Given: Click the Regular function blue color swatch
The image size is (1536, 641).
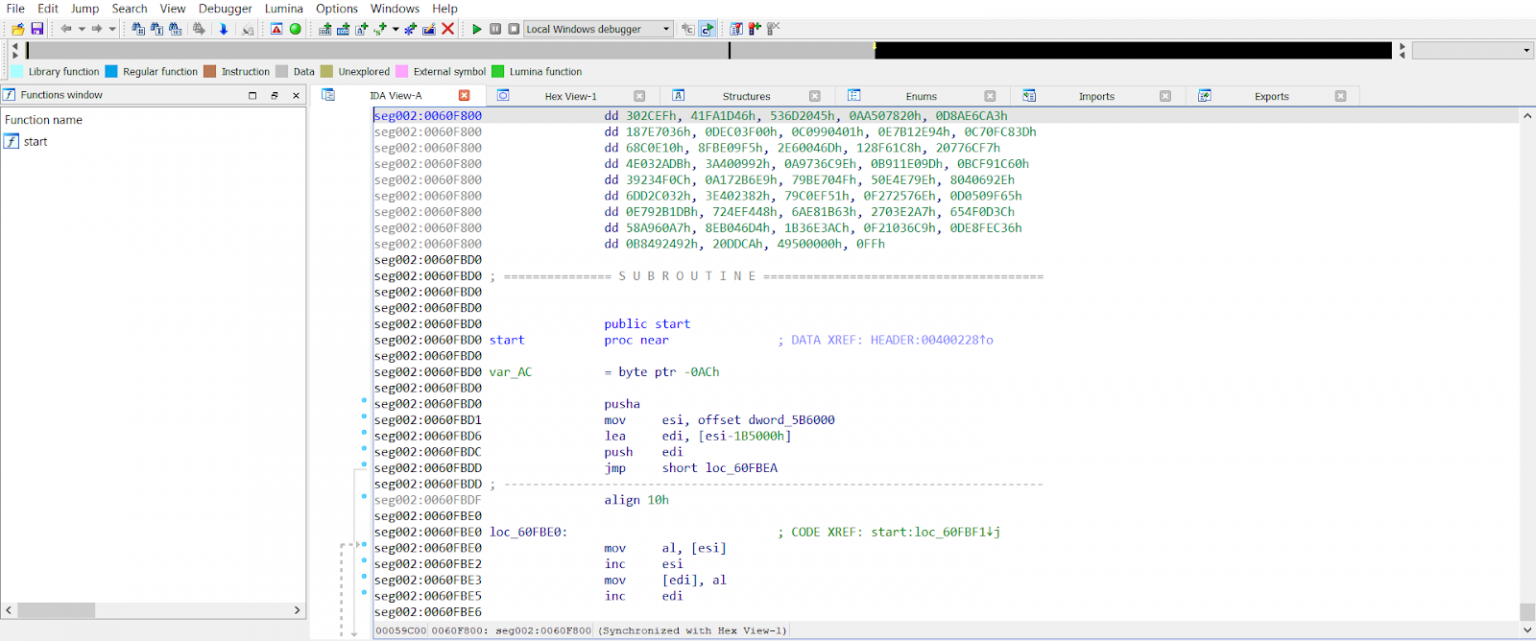Looking at the screenshot, I should click(x=112, y=72).
